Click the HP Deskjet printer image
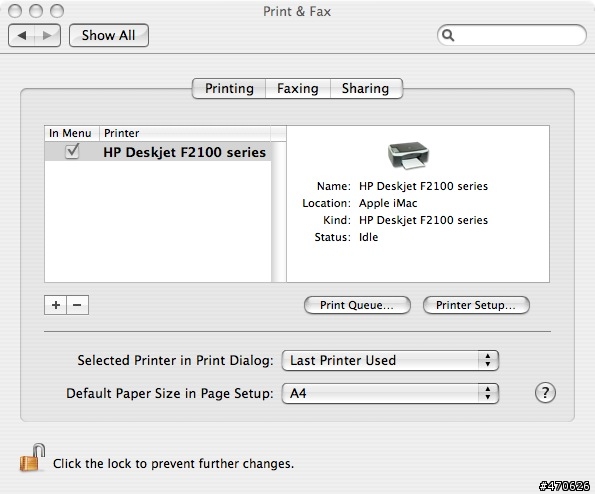 click(x=408, y=155)
